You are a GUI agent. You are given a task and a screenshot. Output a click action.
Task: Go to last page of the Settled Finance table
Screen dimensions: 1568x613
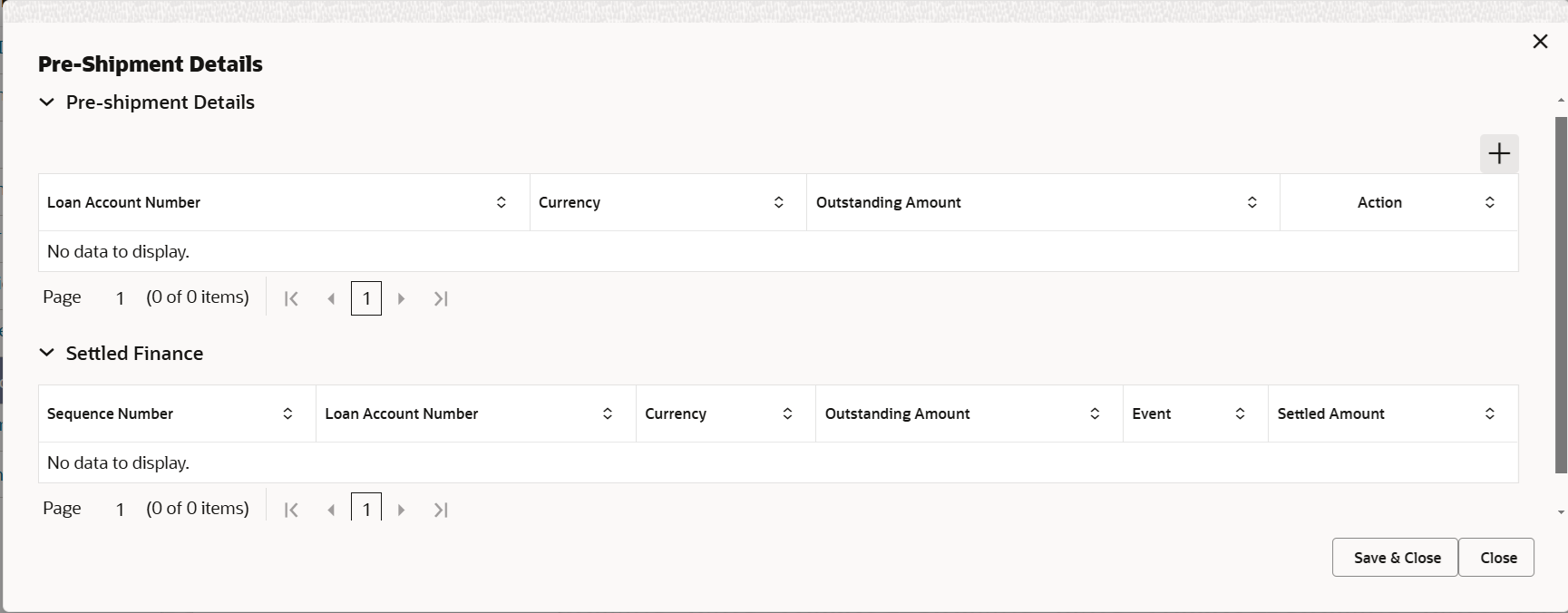point(441,510)
